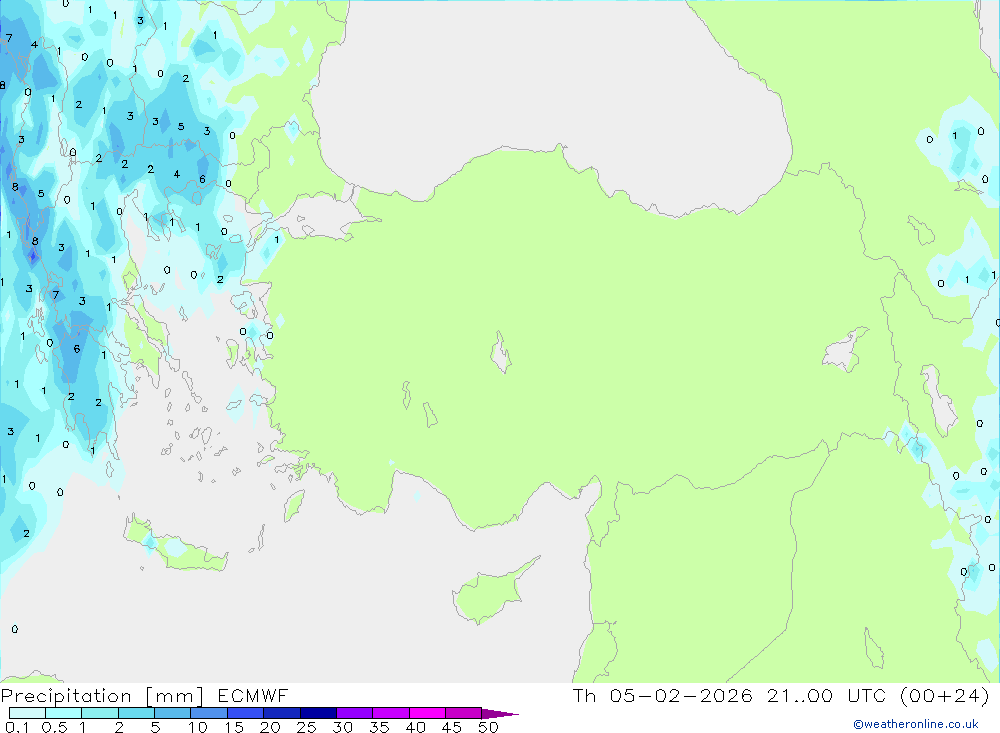Choose the 20–25 mm dark blue swatch
This screenshot has height=733, width=1000.
click(281, 713)
